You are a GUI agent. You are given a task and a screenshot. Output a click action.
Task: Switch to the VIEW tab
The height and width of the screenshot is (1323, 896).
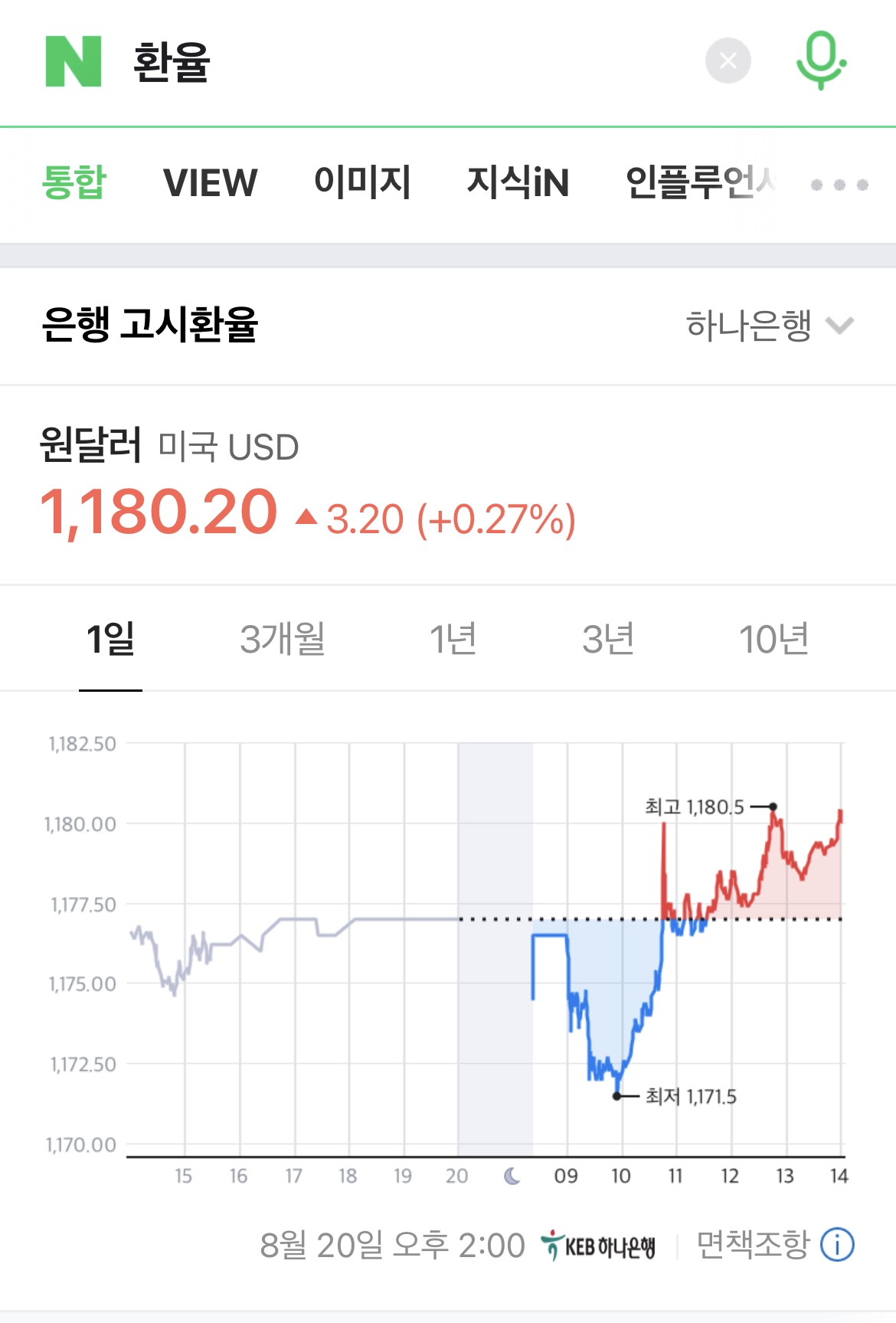tap(211, 182)
